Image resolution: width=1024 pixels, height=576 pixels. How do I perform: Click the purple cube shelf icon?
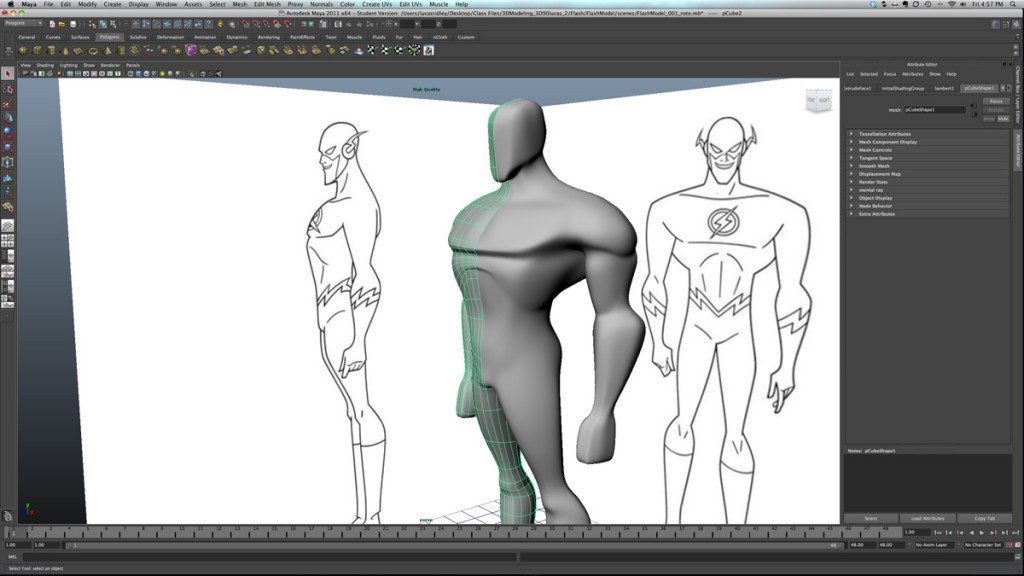[x=191, y=50]
